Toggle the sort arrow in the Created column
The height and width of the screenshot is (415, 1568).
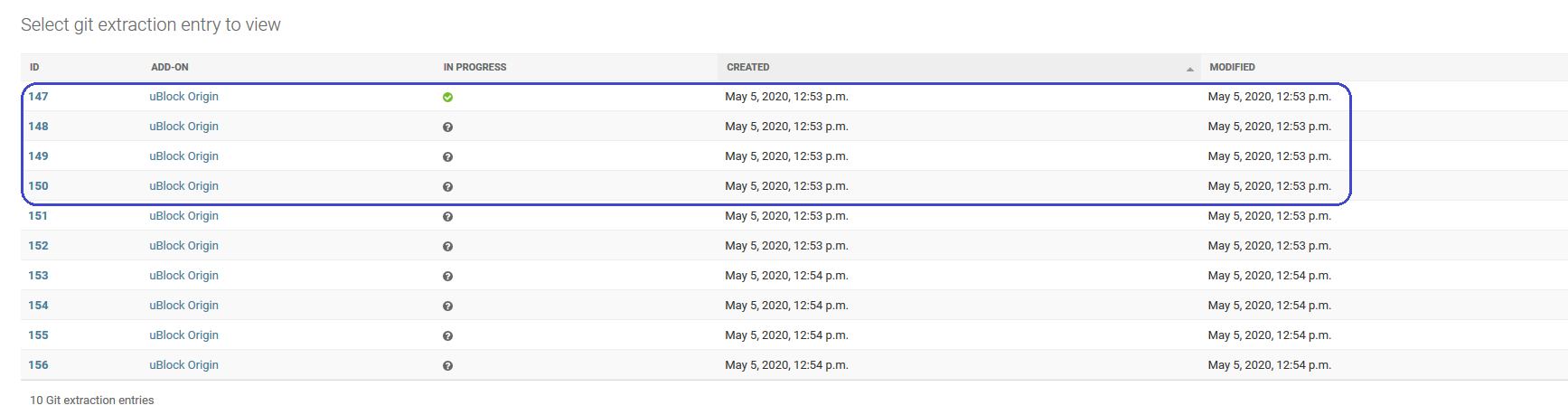pyautogui.click(x=1189, y=69)
